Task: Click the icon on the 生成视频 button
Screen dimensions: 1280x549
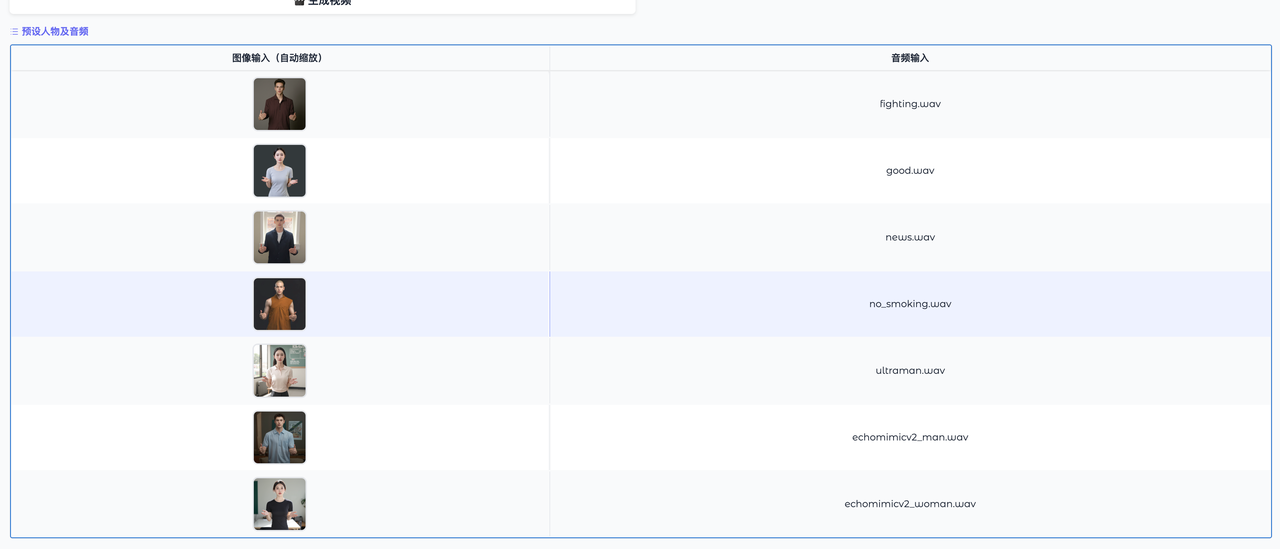Action: pos(299,2)
